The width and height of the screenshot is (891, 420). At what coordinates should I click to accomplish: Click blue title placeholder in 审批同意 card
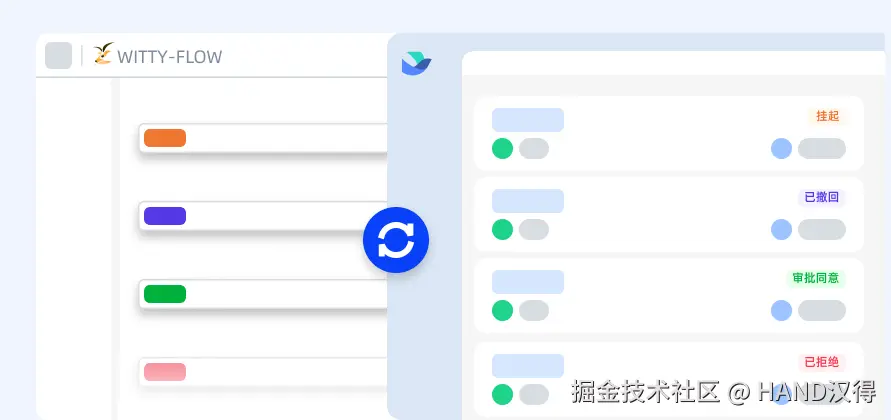pyautogui.click(x=528, y=282)
